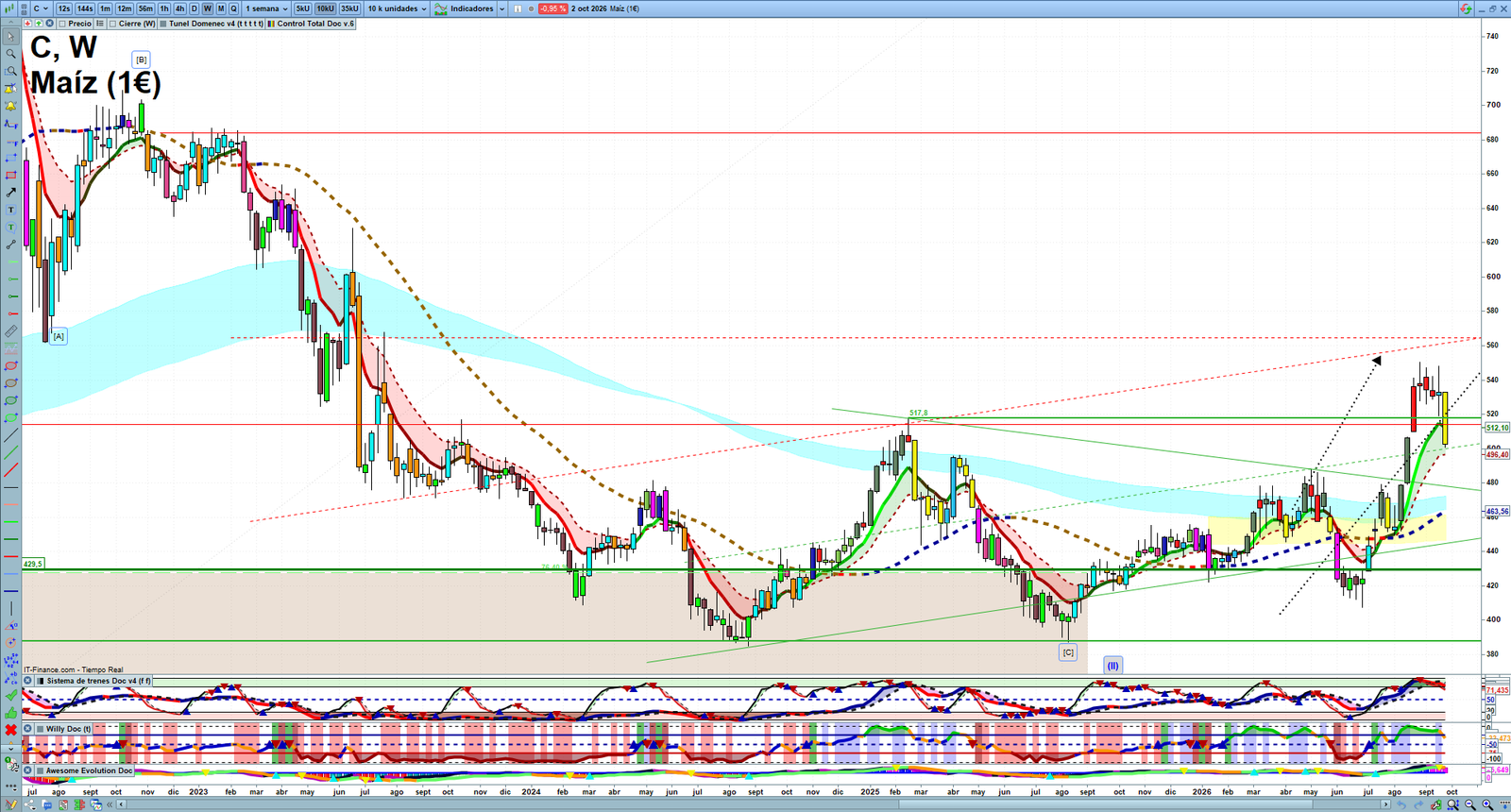Select the monthly M timeframe
Screen dimensions: 1511x812
[221, 8]
